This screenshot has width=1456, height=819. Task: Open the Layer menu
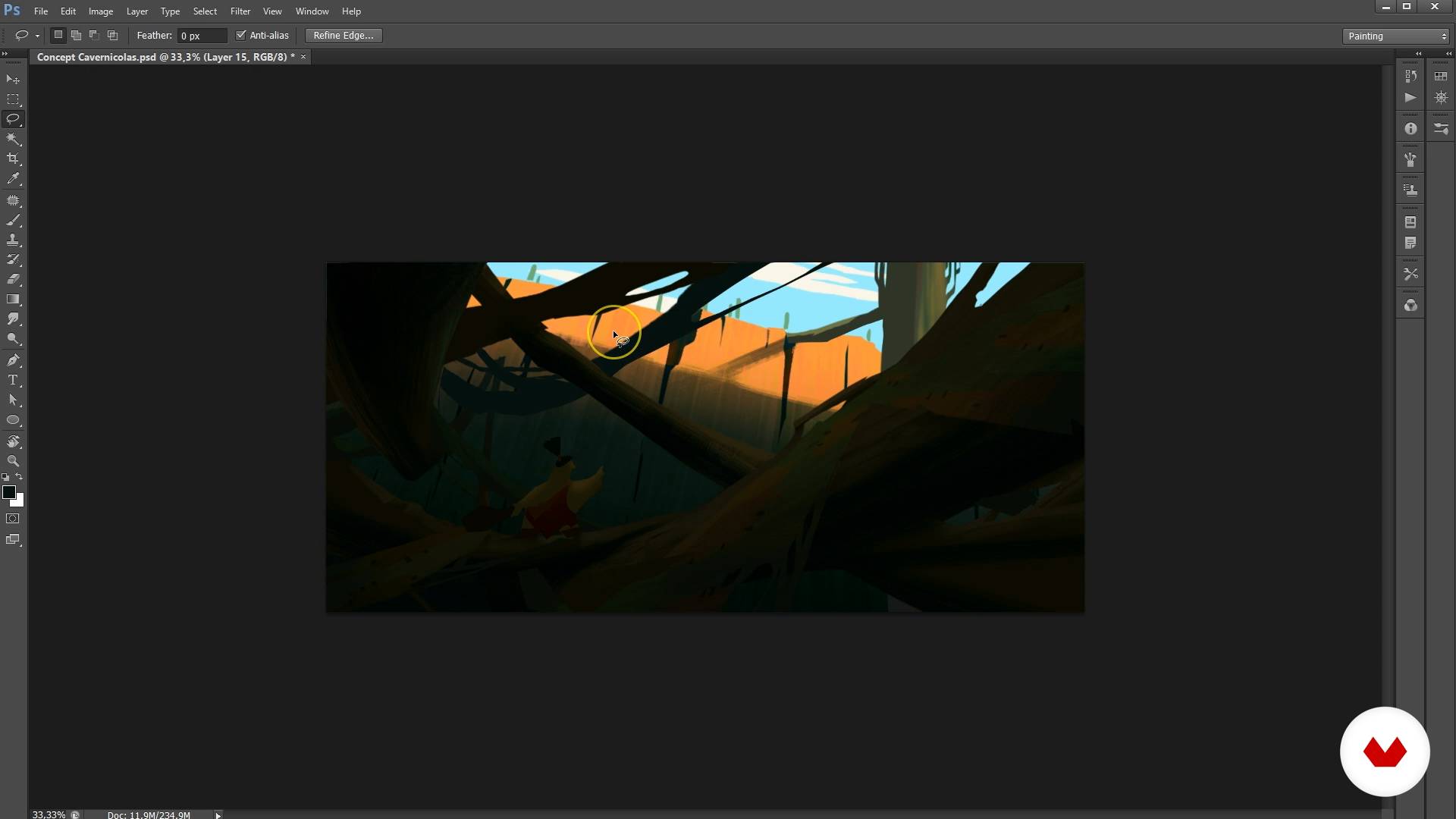click(137, 11)
